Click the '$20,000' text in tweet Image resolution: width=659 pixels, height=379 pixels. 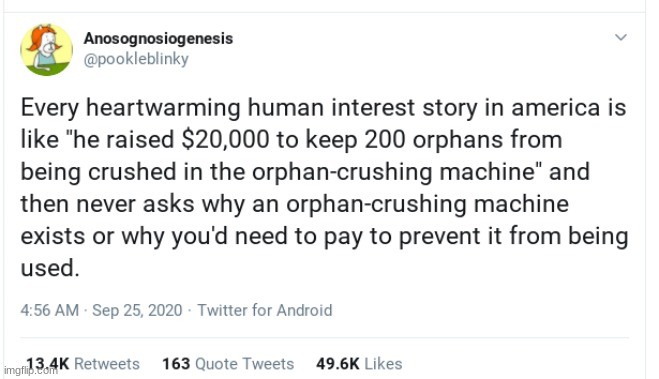(x=225, y=140)
